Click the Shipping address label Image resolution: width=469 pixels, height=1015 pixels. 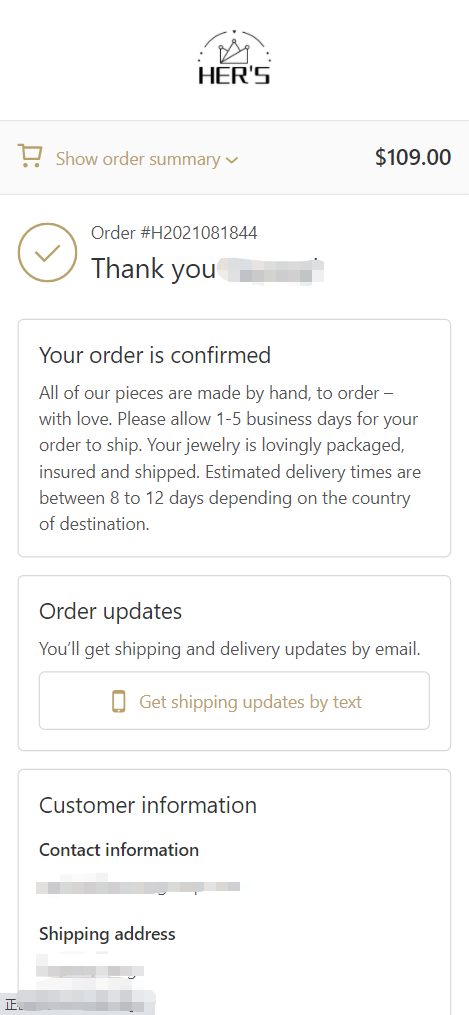click(107, 934)
